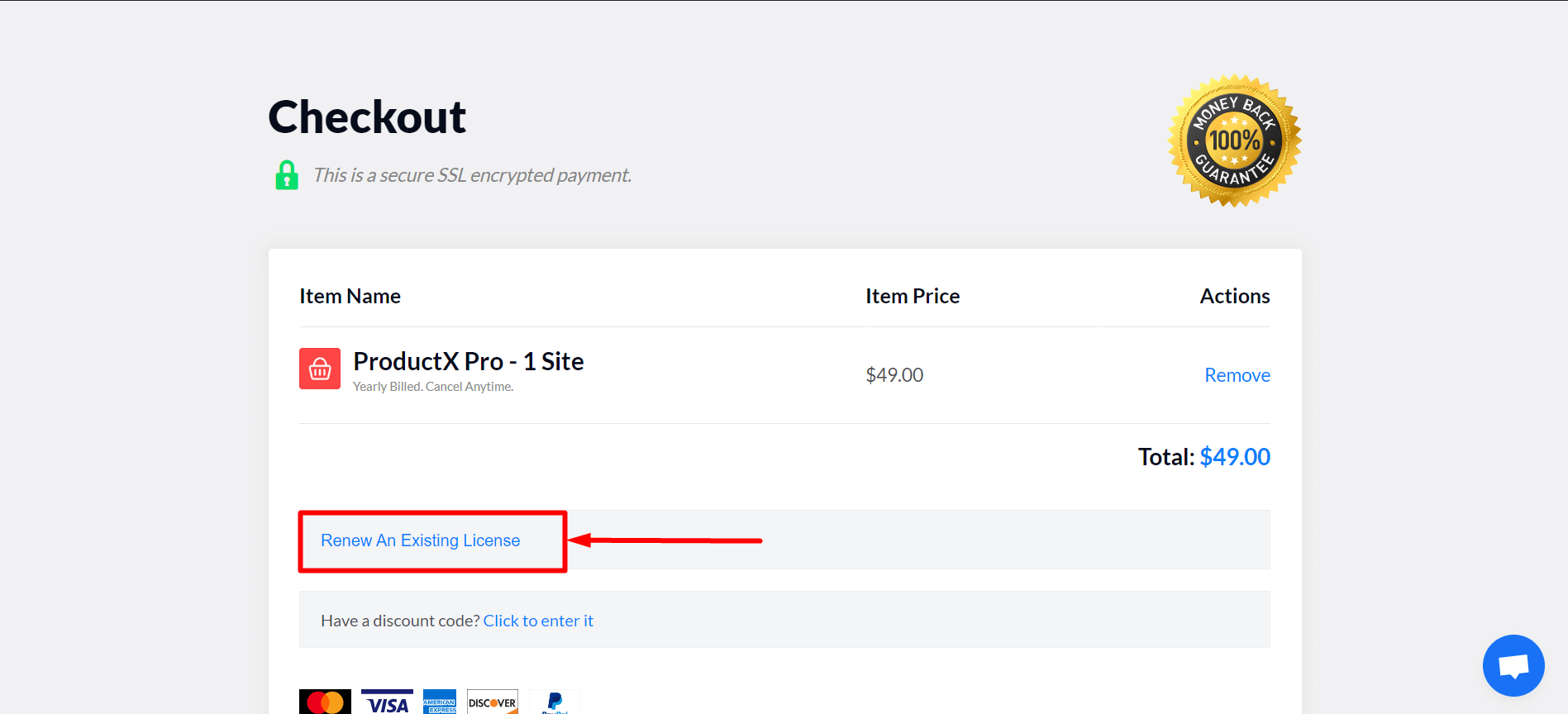The width and height of the screenshot is (1568, 714).
Task: Click the $49.00 item price
Action: click(894, 374)
